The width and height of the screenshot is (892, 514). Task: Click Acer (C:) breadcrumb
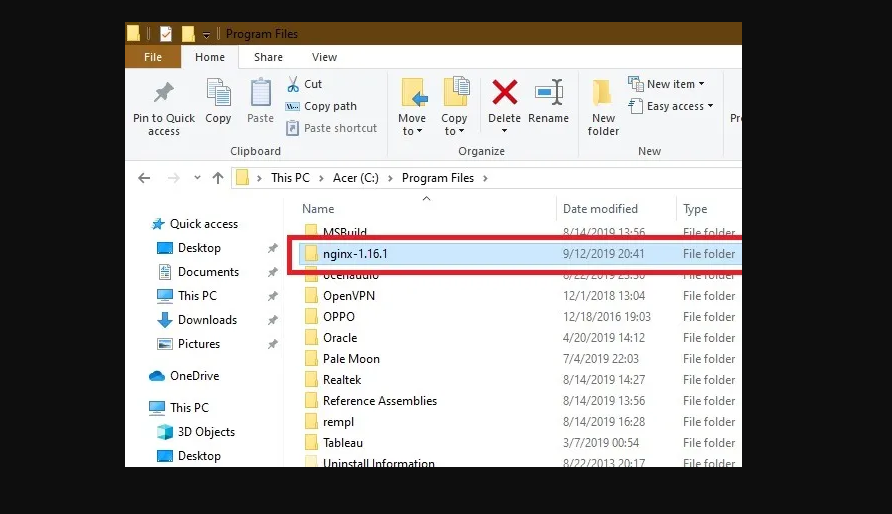(356, 178)
